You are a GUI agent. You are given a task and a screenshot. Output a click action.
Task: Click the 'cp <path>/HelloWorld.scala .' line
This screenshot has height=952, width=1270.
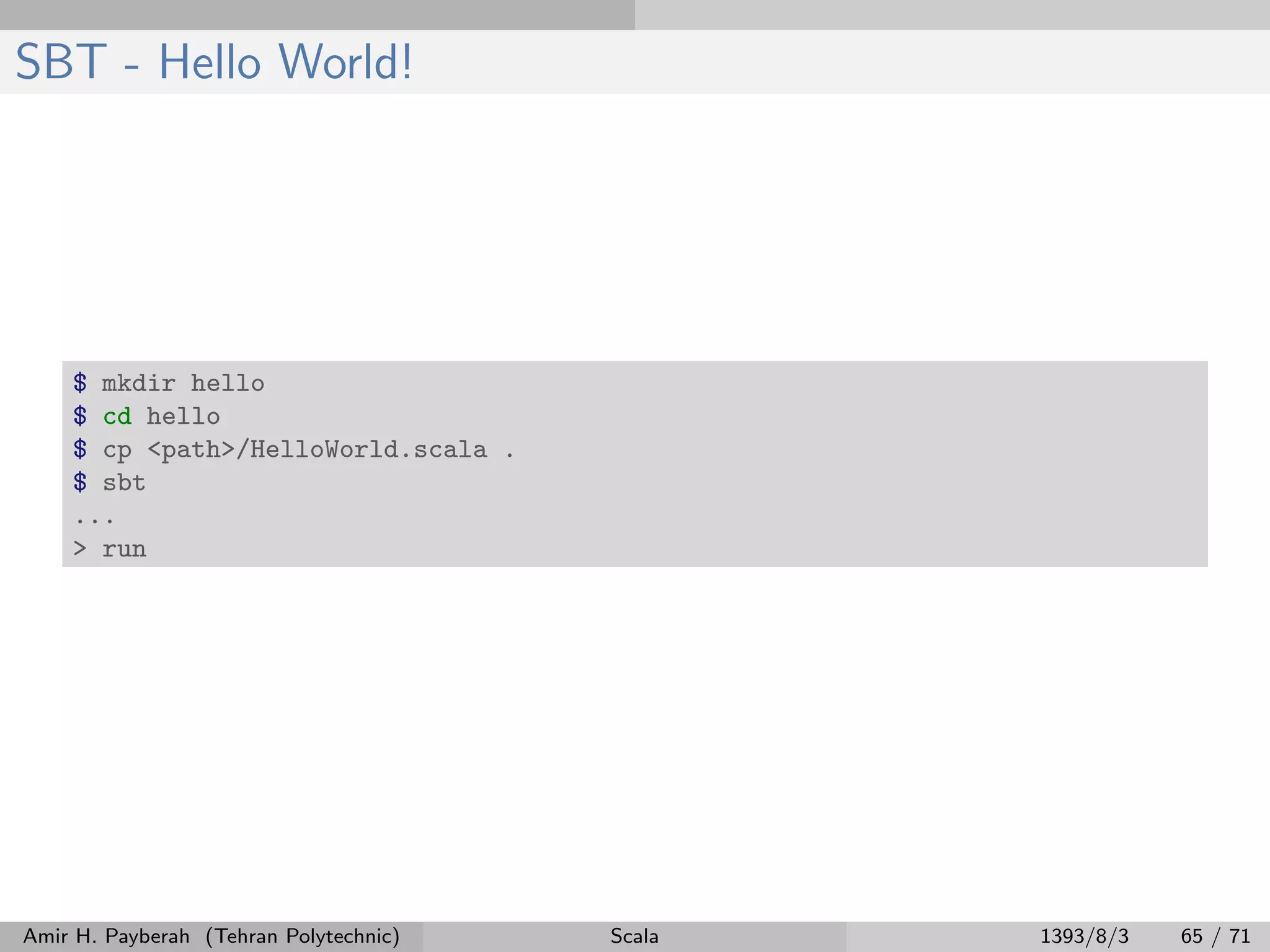294,449
